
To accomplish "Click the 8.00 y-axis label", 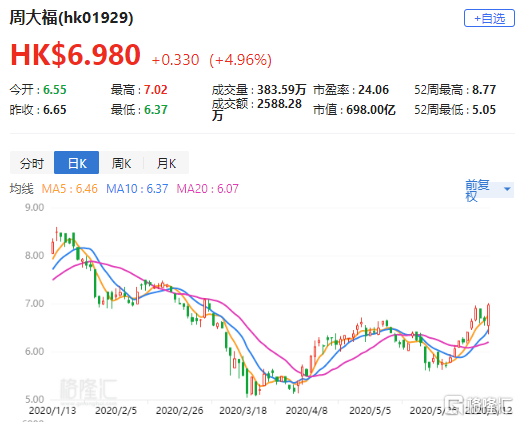I will [x=34, y=256].
